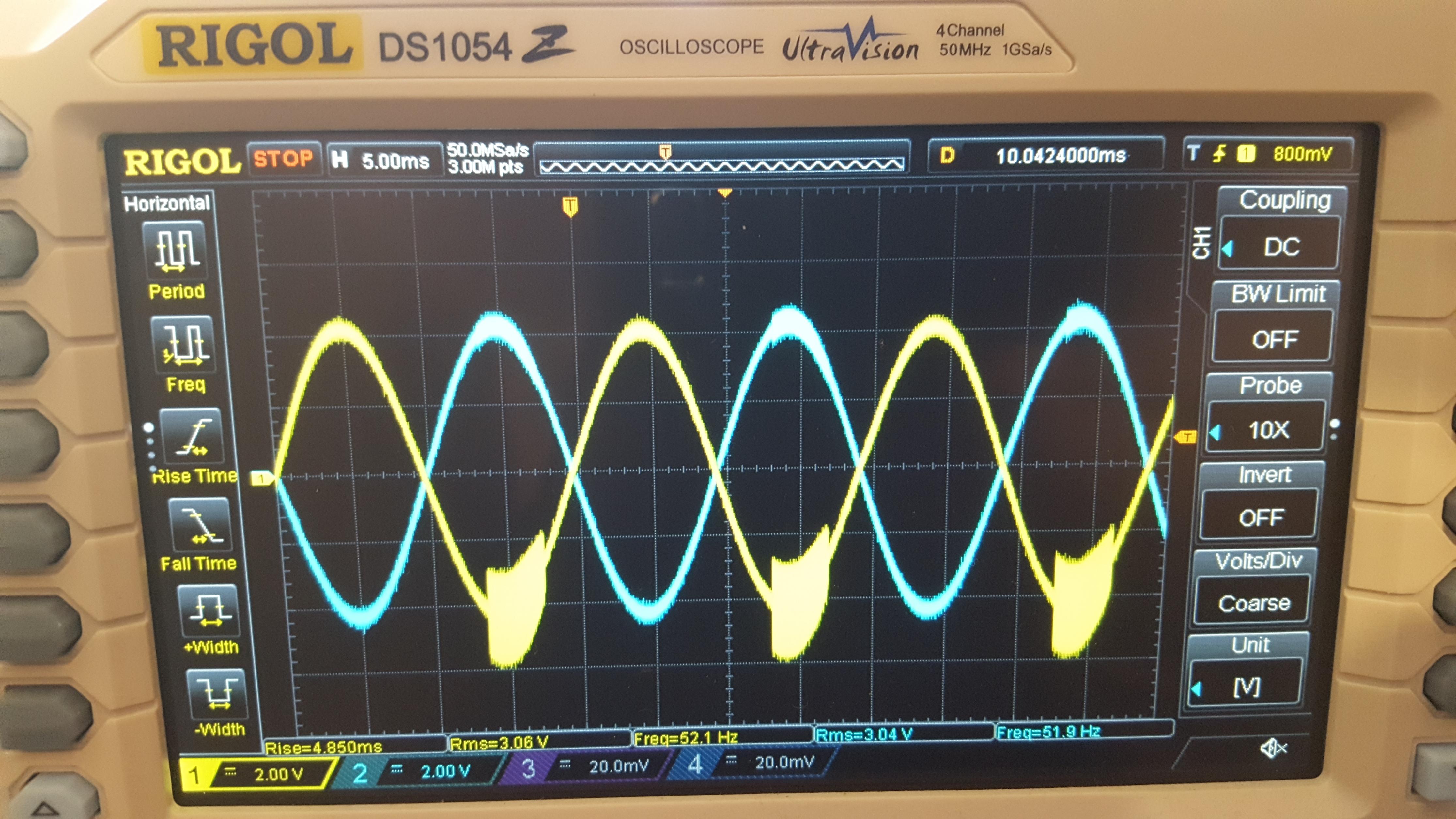
Task: Click the muted speaker icon
Action: pyautogui.click(x=1273, y=749)
